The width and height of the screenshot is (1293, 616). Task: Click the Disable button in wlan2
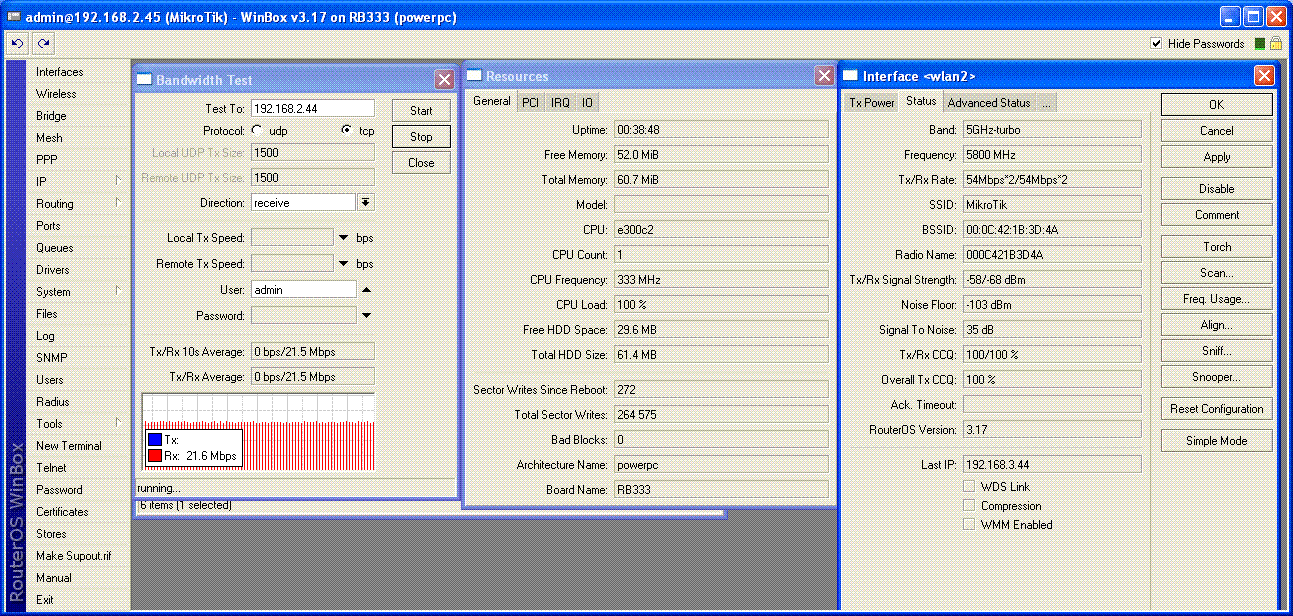pyautogui.click(x=1216, y=189)
